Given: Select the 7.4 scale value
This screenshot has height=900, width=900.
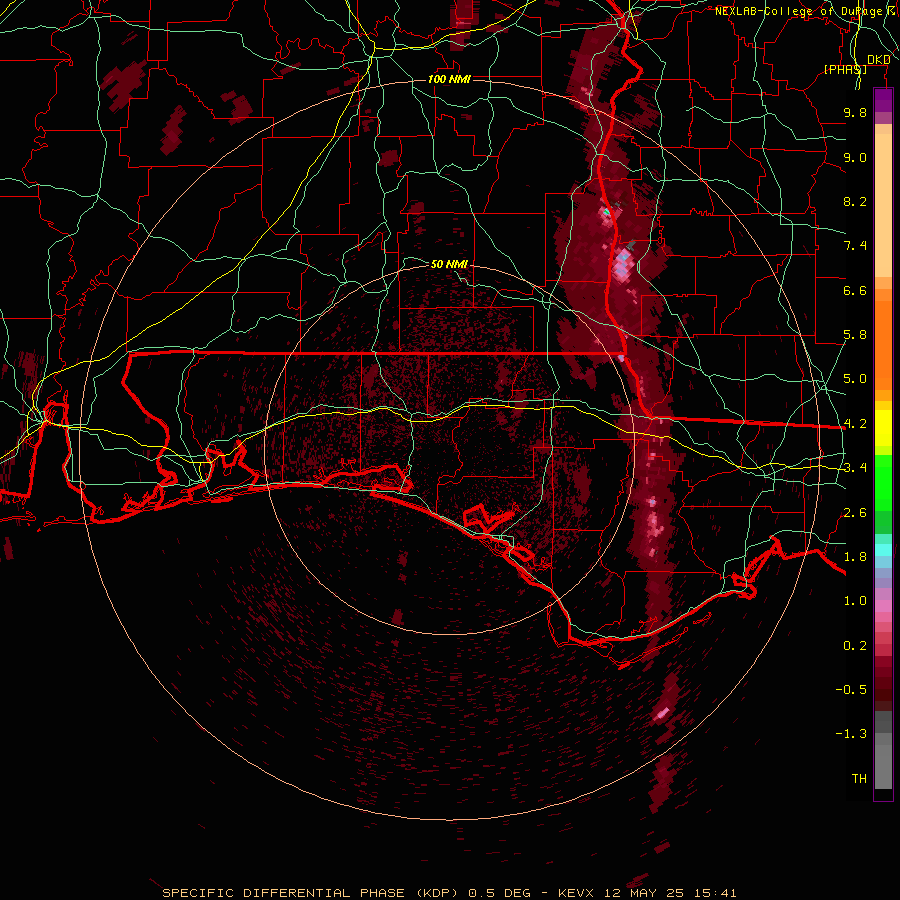Looking at the screenshot, I should 855,246.
